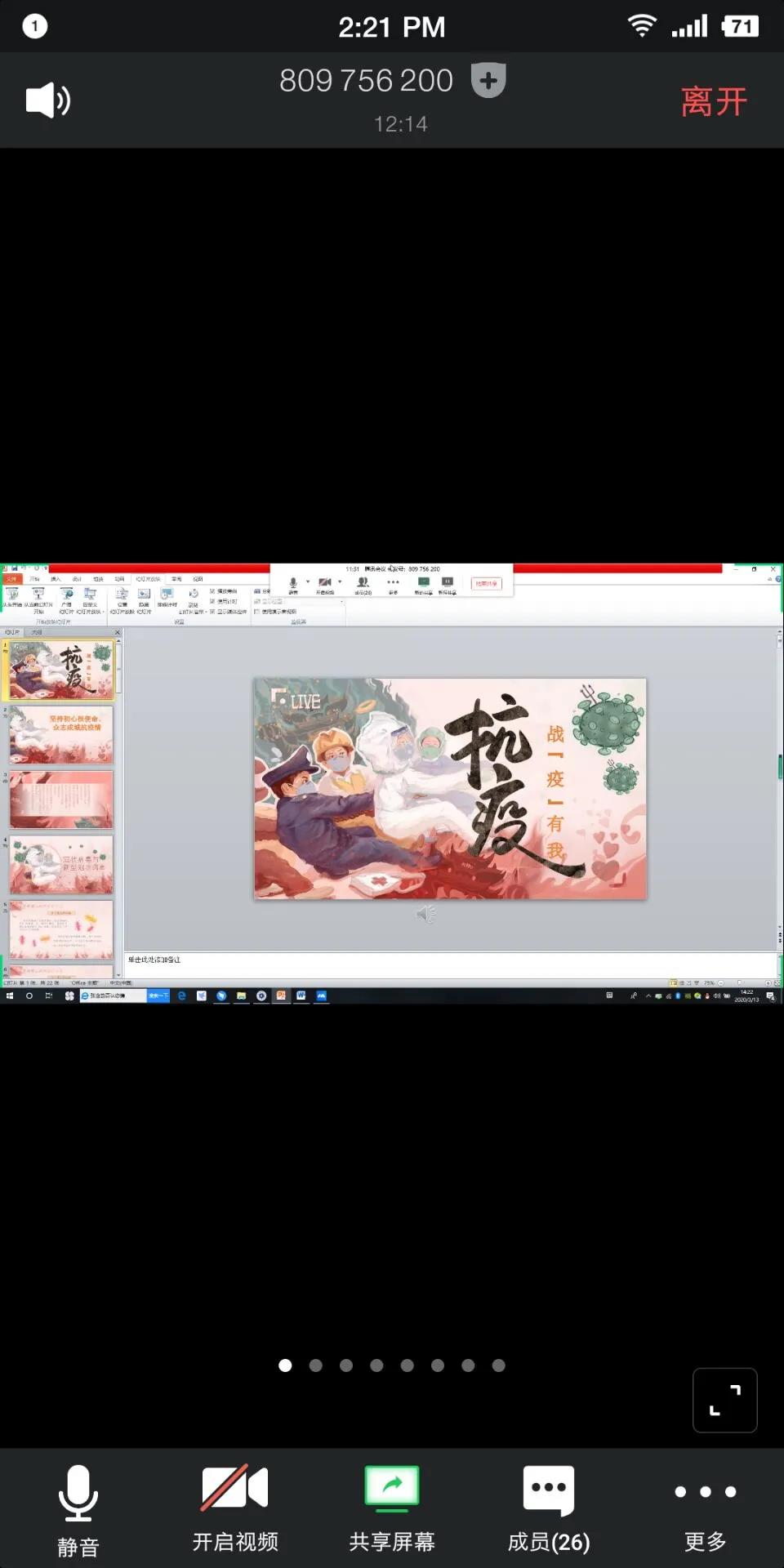Select slide 1 thumbnail 抗疫 in PowerPoint panel
This screenshot has width=784, height=1568.
pyautogui.click(x=61, y=670)
